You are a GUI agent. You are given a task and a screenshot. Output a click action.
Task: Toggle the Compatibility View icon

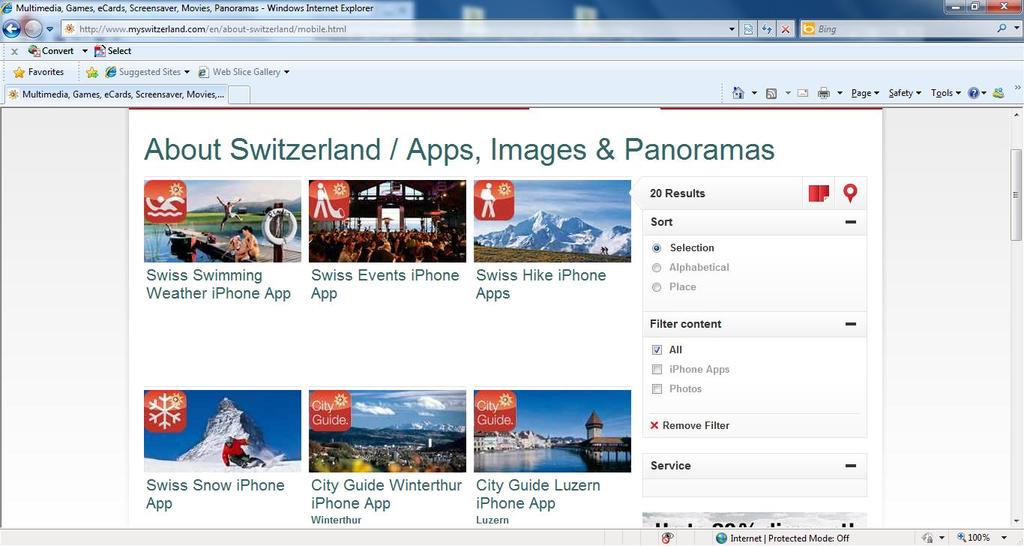coord(748,29)
